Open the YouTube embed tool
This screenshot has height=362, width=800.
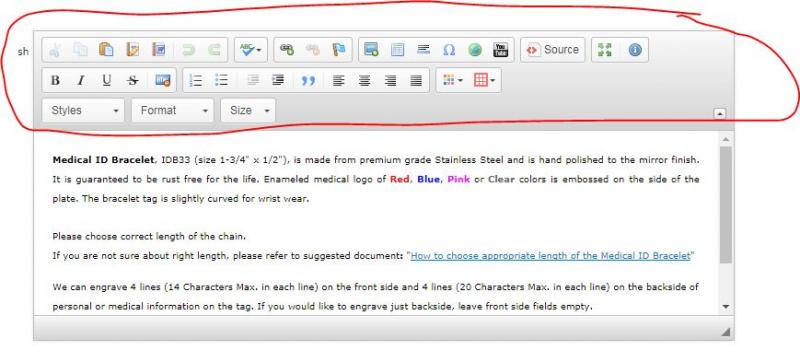click(501, 49)
